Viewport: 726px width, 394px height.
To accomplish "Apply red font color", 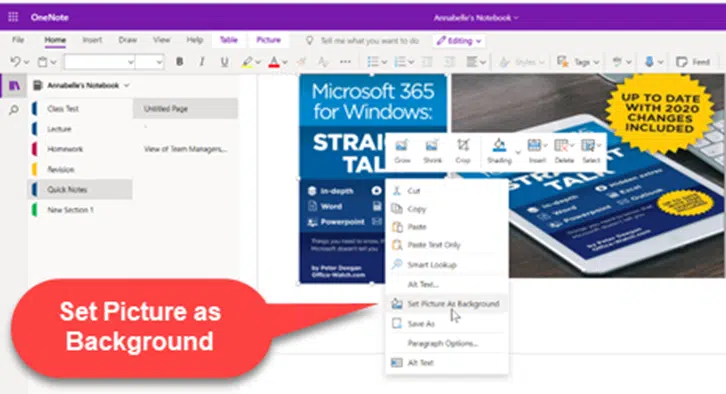I will (274, 62).
